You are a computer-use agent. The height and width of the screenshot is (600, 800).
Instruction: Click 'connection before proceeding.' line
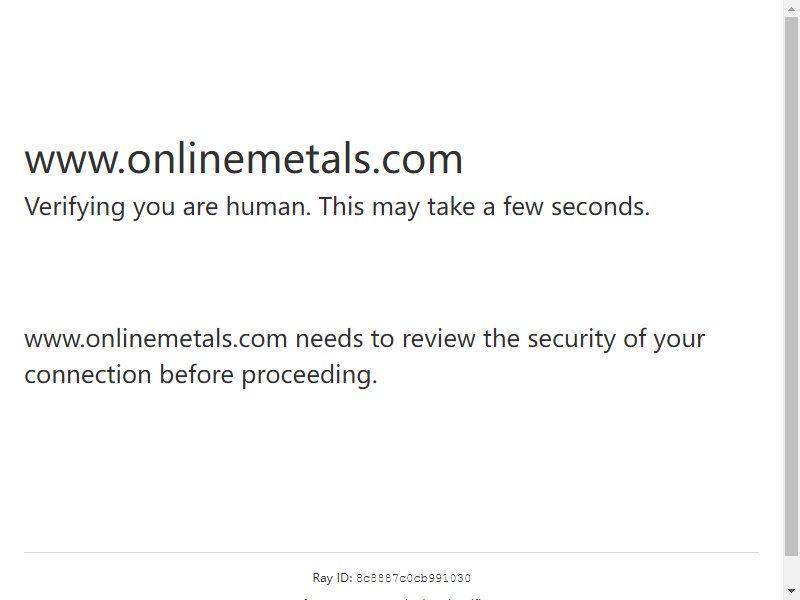[201, 375]
